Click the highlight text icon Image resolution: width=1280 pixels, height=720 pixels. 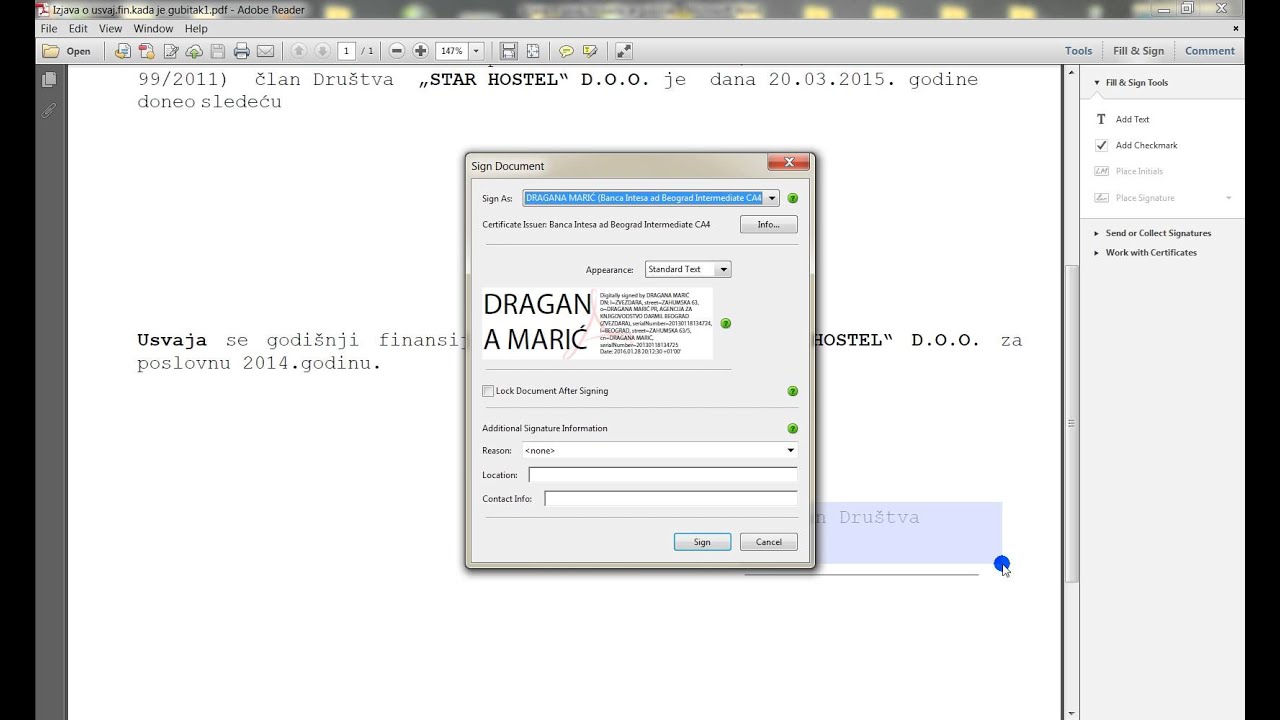click(590, 51)
